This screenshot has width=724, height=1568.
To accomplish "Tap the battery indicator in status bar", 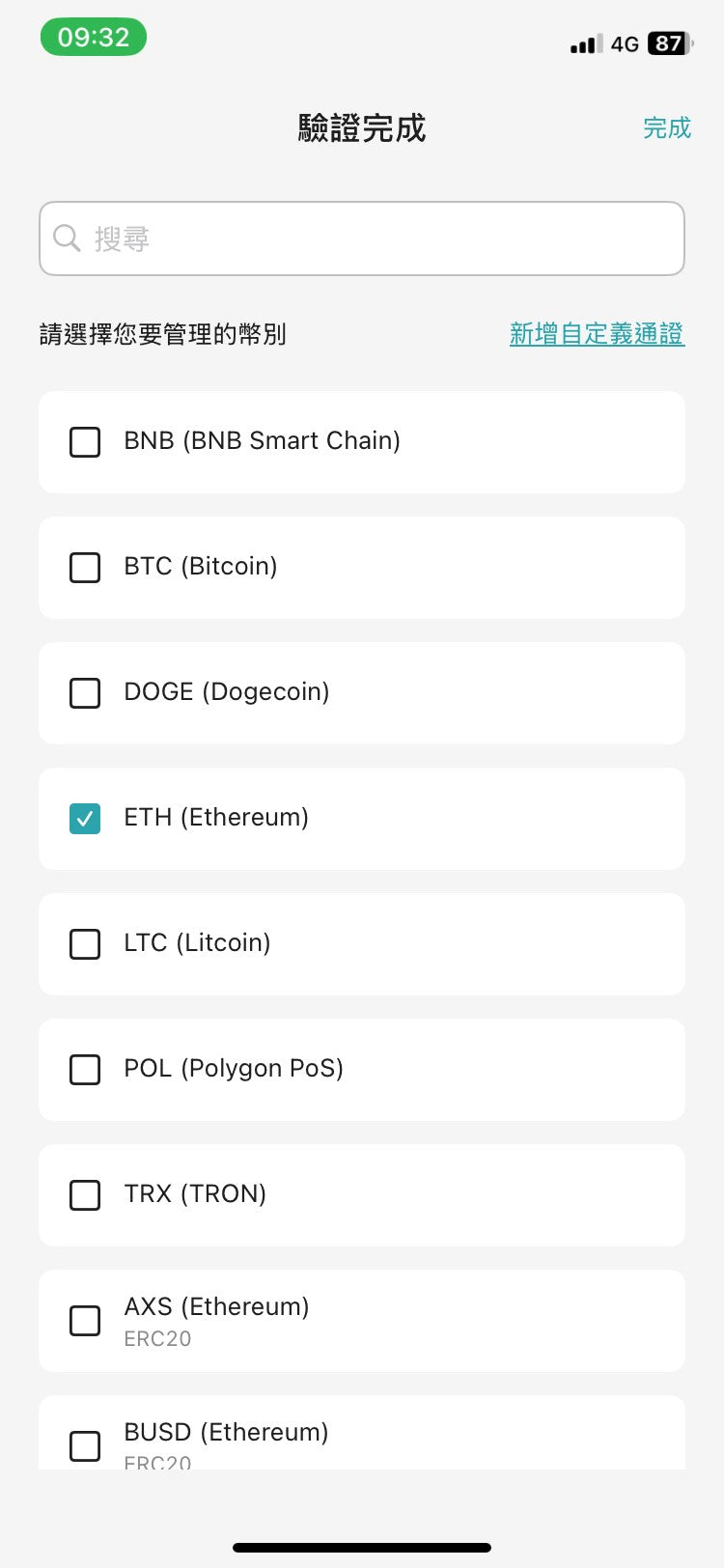I will click(669, 43).
